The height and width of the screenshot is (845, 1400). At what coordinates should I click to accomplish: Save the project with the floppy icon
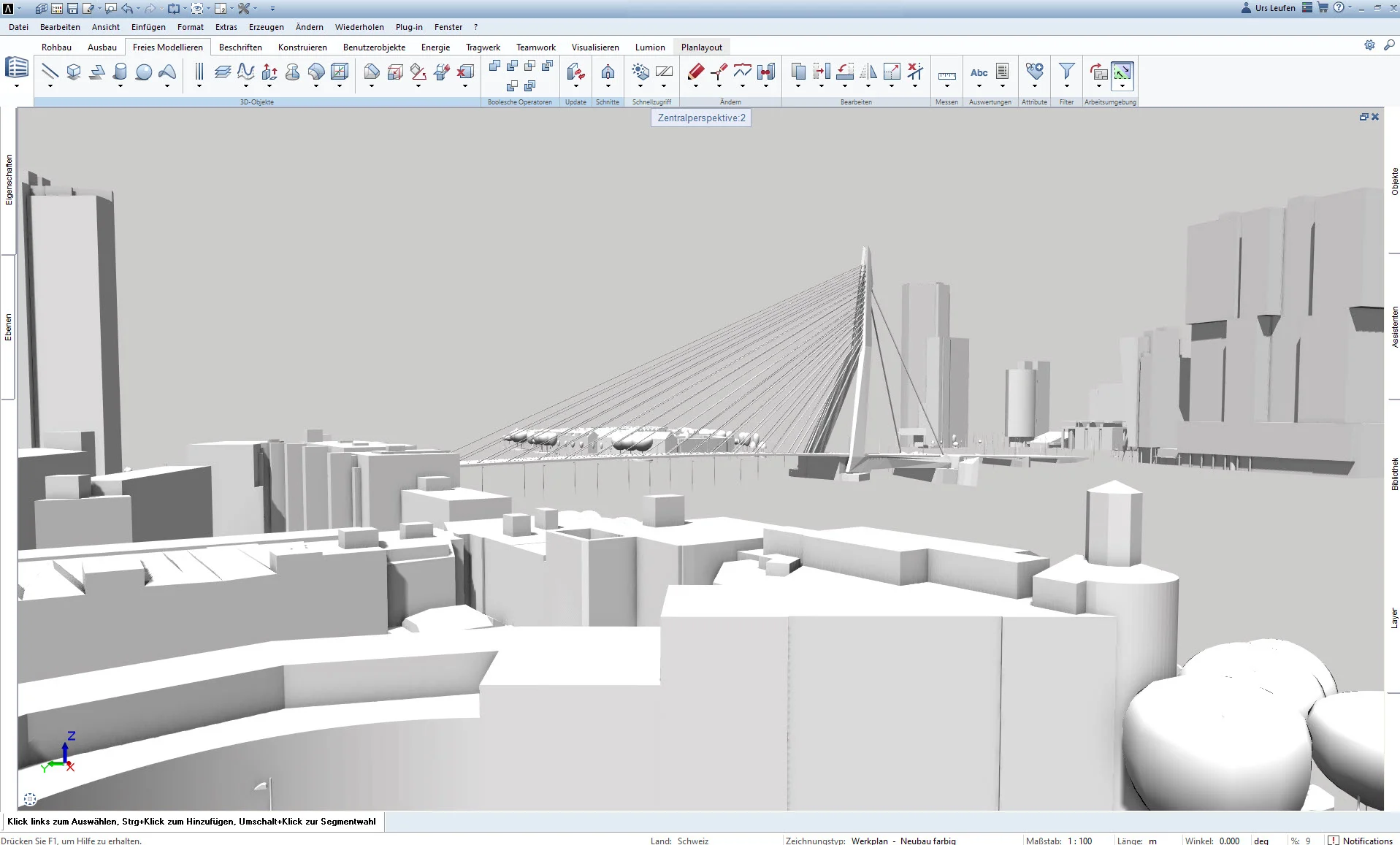[72, 8]
